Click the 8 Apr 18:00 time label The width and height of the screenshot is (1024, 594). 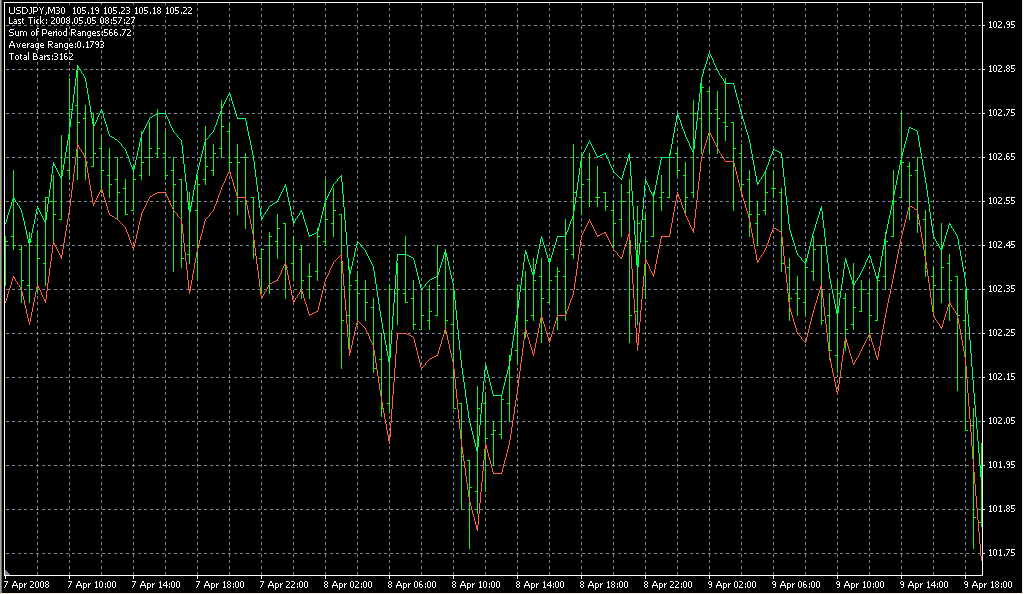605,584
